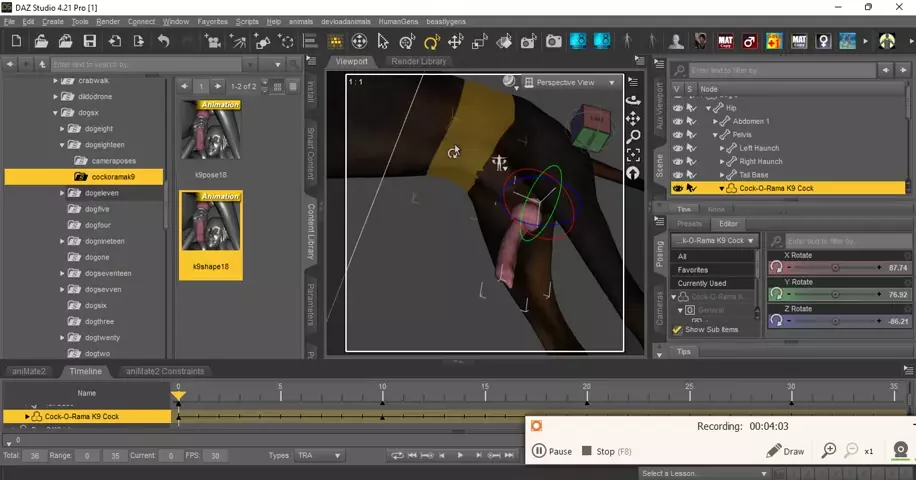This screenshot has height=480, width=916.
Task: Open the Render menu
Action: pyautogui.click(x=108, y=21)
